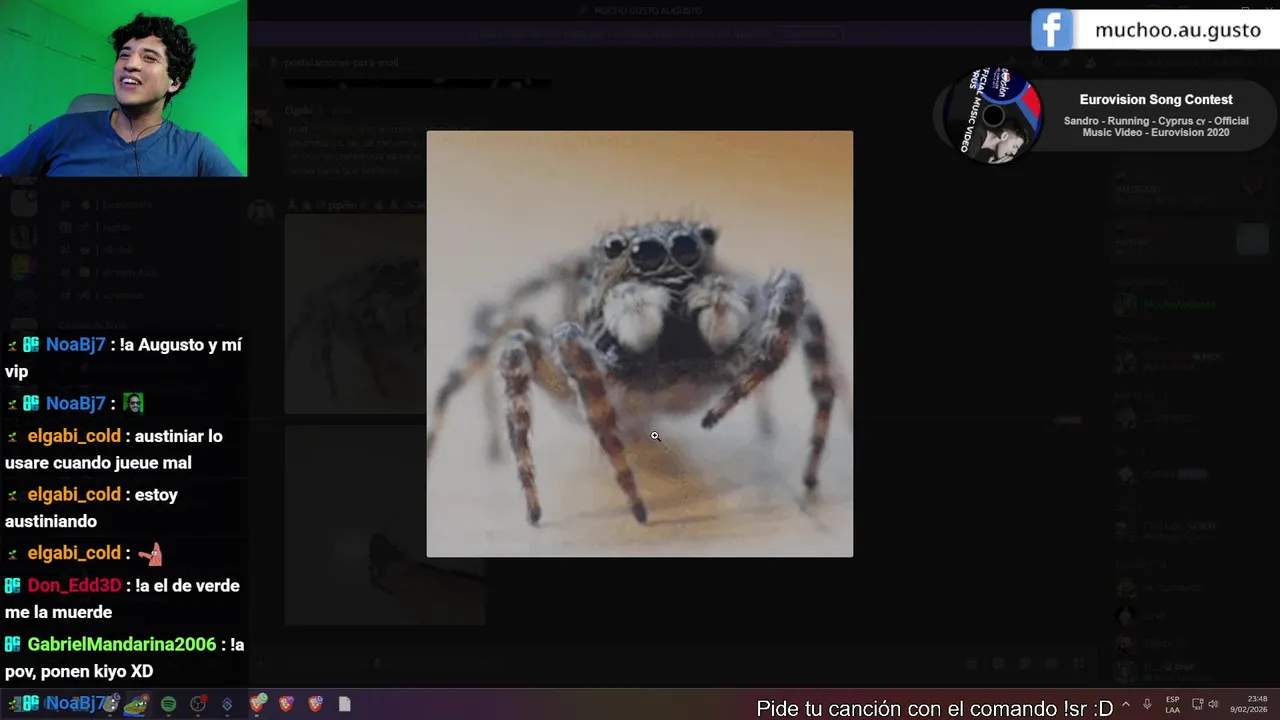Image resolution: width=1280 pixels, height=720 pixels.
Task: Click the muchoo.au.gusto handle text
Action: coord(1178,30)
